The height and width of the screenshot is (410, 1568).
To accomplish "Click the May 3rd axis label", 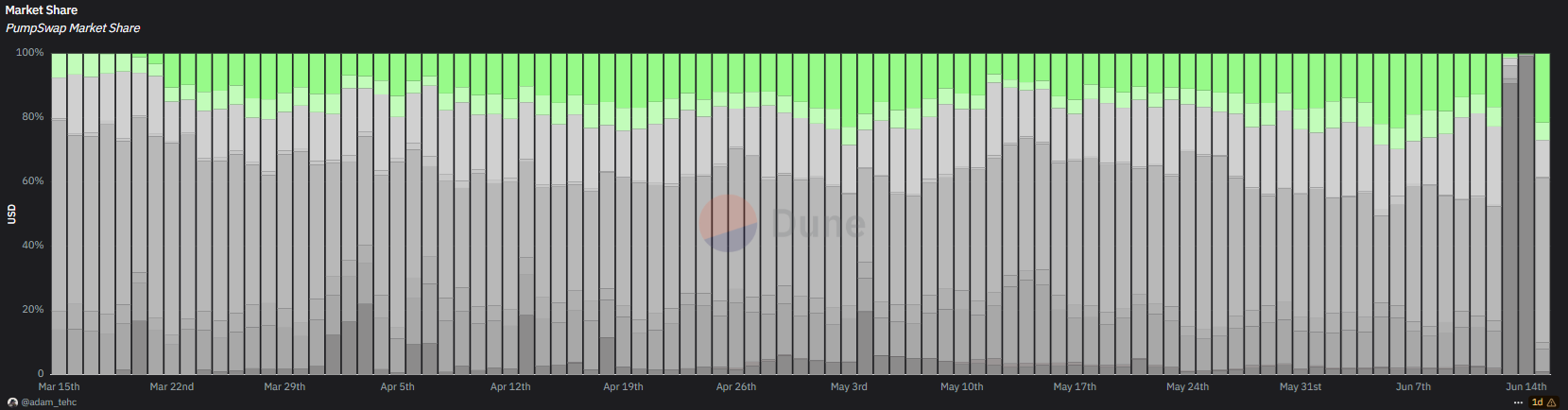I will 849,386.
